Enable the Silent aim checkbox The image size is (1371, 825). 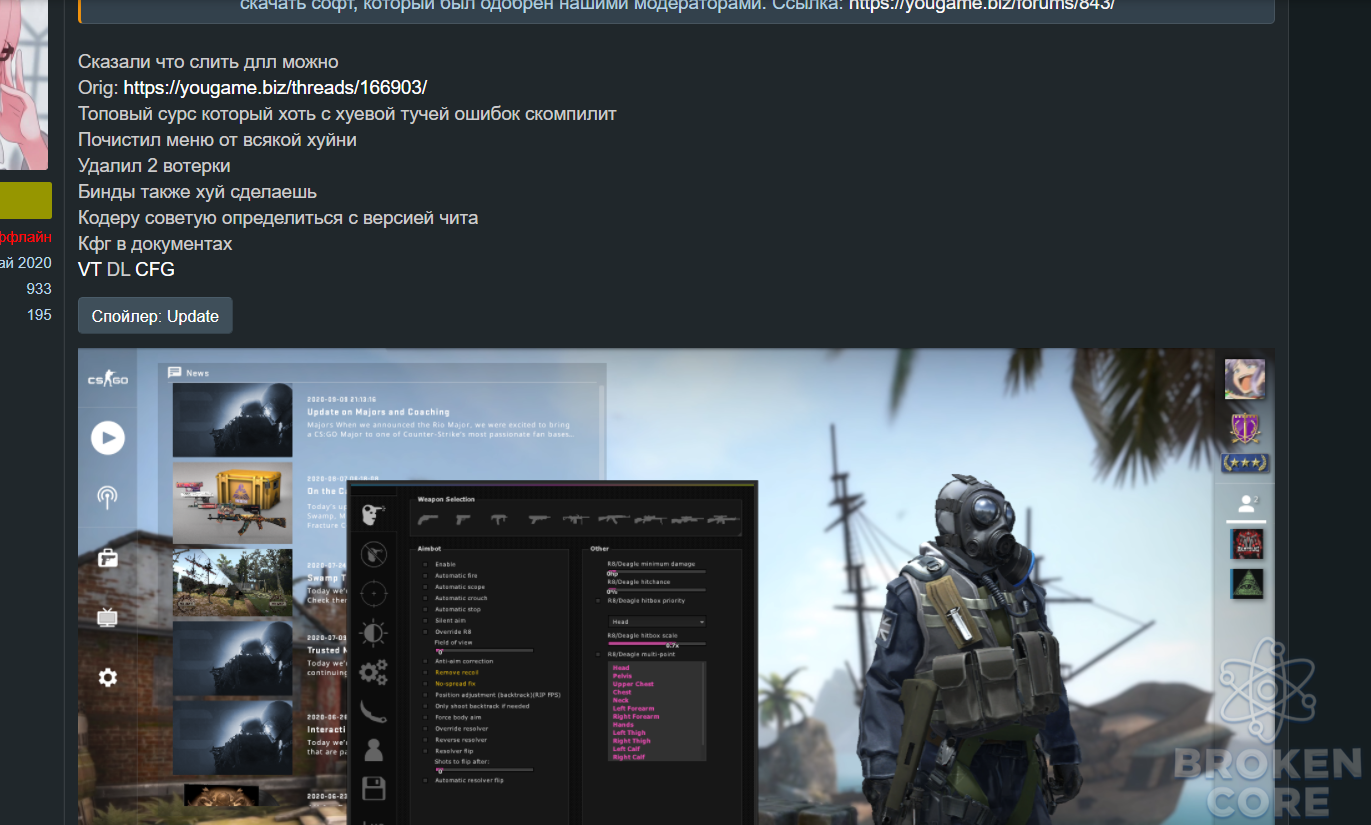coord(425,621)
